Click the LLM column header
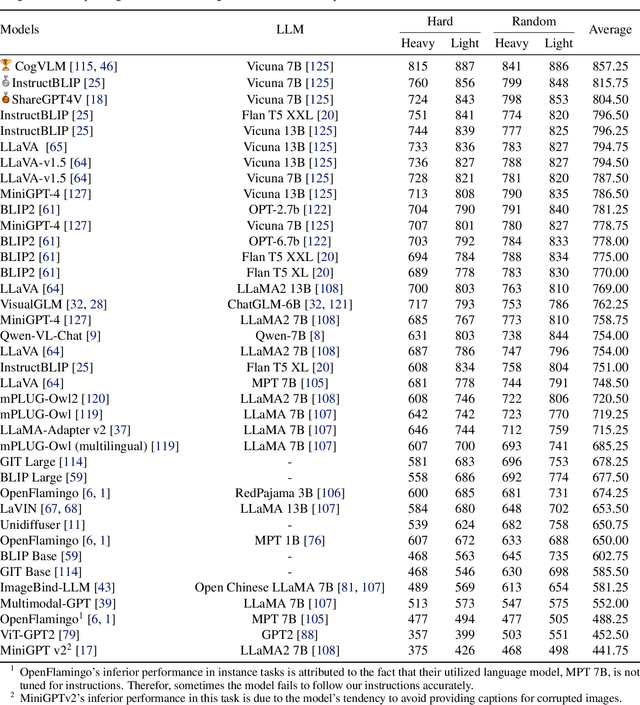This screenshot has width=640, height=705. click(290, 30)
